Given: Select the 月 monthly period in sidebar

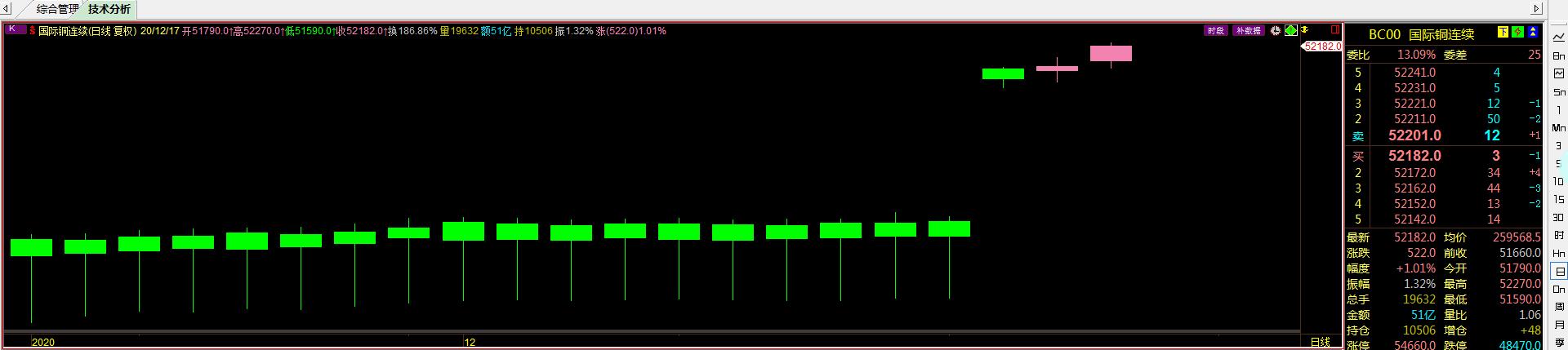Looking at the screenshot, I should pos(1559,326).
